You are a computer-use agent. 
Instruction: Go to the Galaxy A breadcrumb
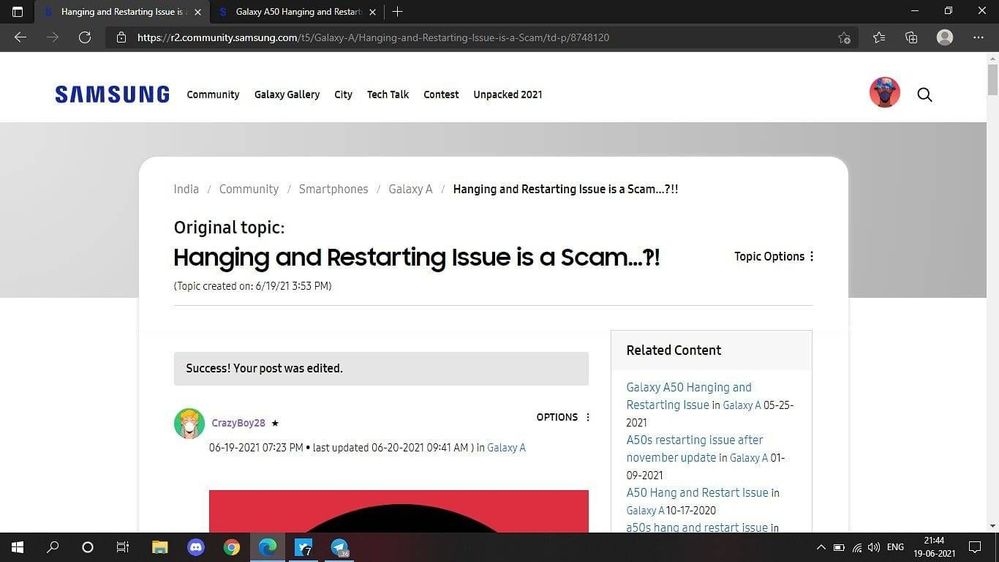(x=410, y=189)
